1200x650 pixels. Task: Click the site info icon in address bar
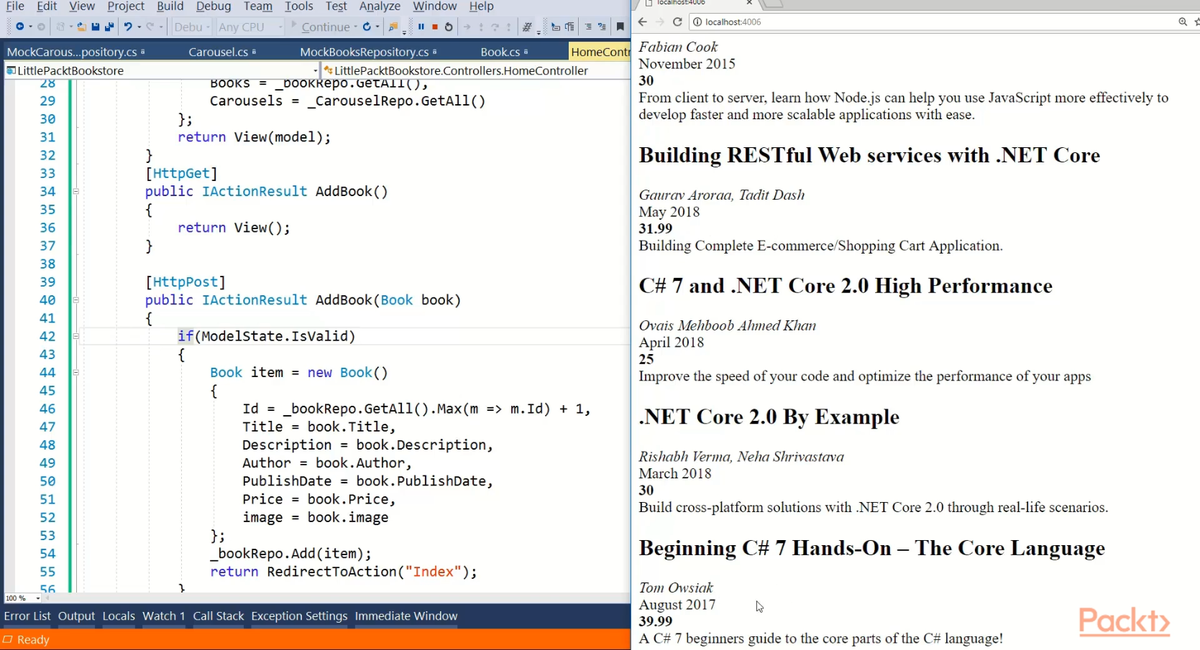(697, 21)
